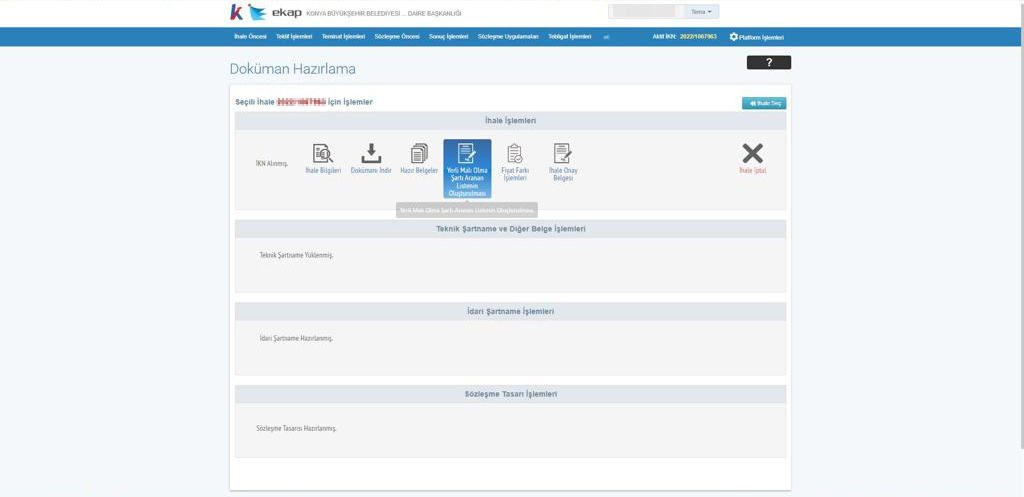The height and width of the screenshot is (497, 1024).
Task: Open the Sözleşme Uygulamaları menu
Action: pyautogui.click(x=508, y=37)
